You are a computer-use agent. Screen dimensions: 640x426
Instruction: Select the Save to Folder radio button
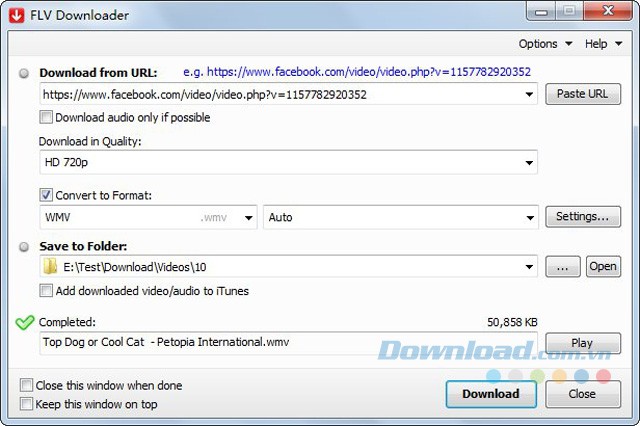click(x=24, y=247)
